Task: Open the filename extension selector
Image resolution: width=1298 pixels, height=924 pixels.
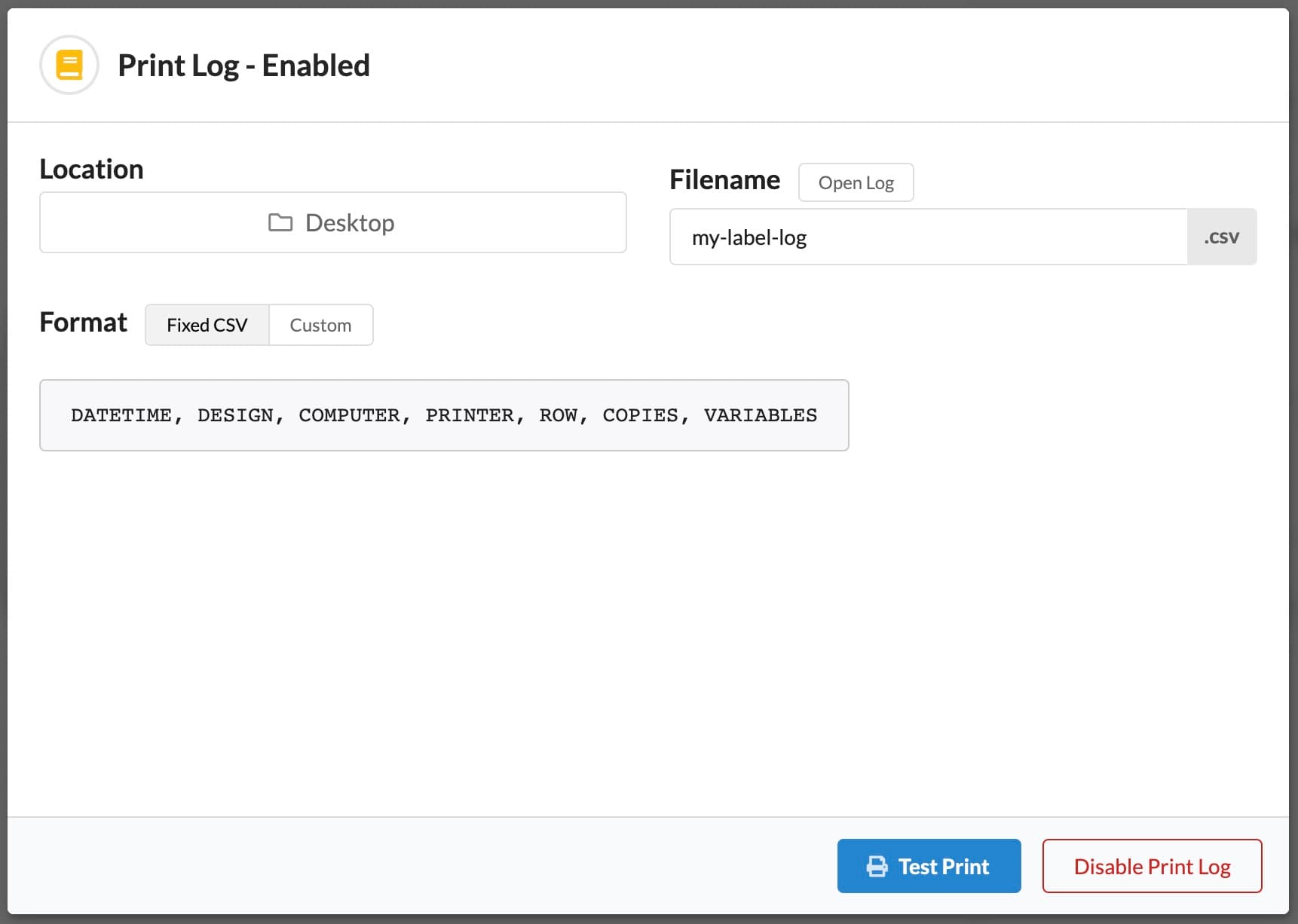Action: pos(1222,237)
